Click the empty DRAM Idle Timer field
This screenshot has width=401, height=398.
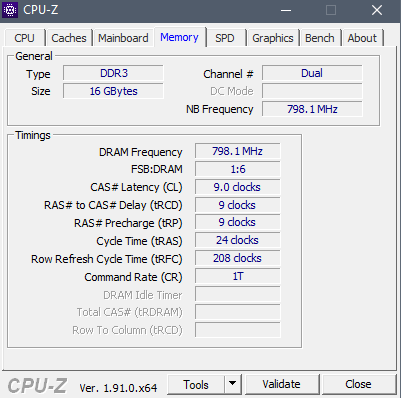click(238, 294)
